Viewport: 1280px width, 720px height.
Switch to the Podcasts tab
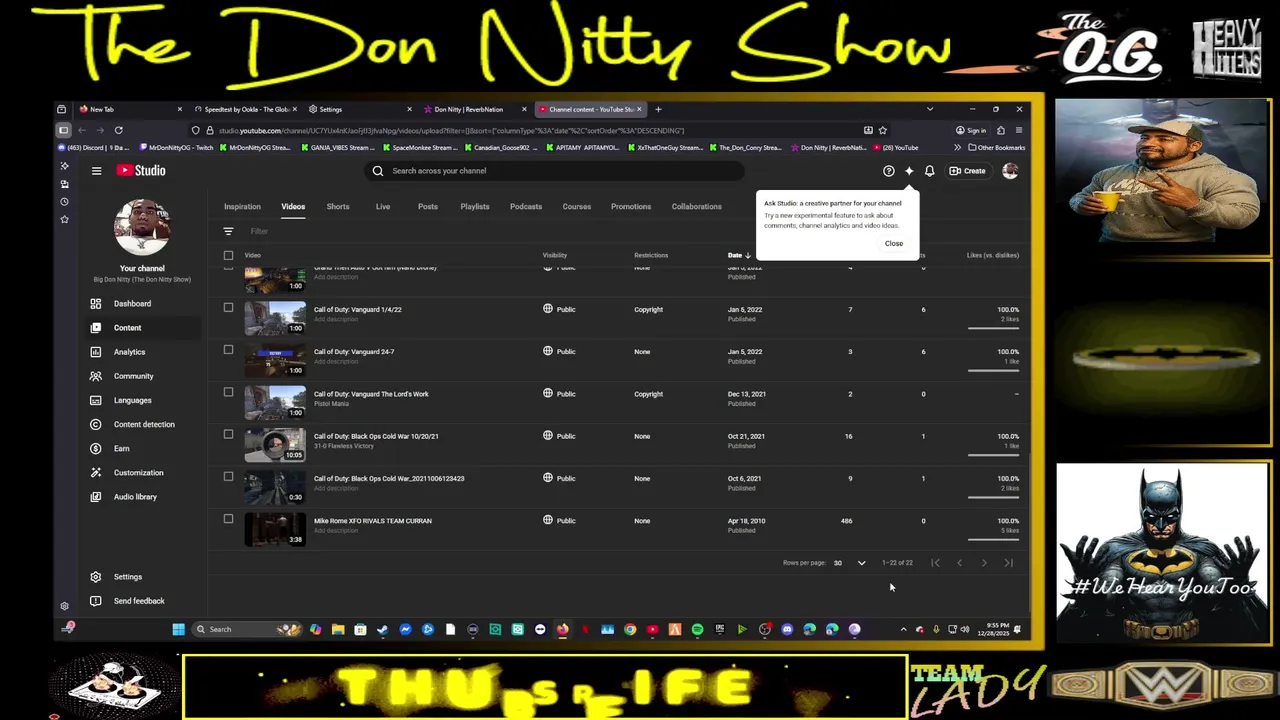[526, 207]
